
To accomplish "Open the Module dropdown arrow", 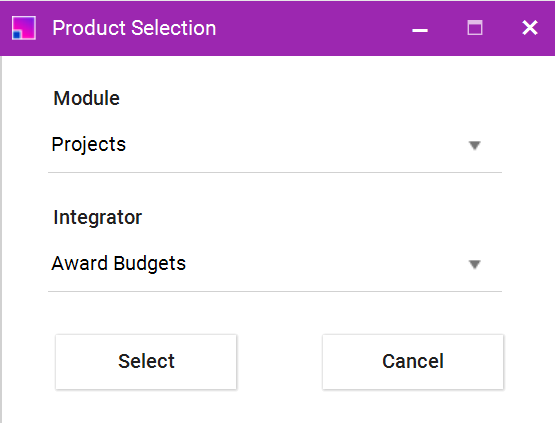I will coord(474,145).
